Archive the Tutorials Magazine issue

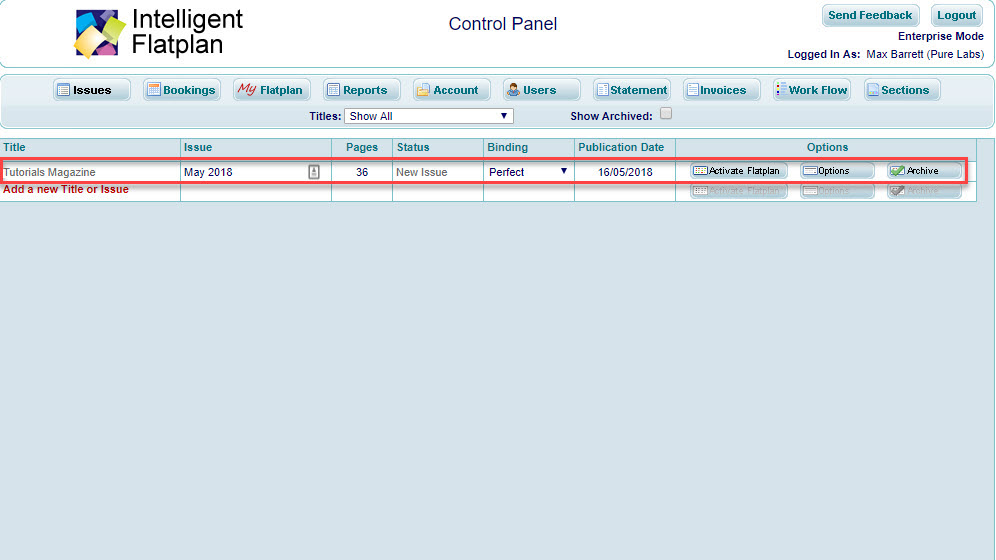click(924, 171)
